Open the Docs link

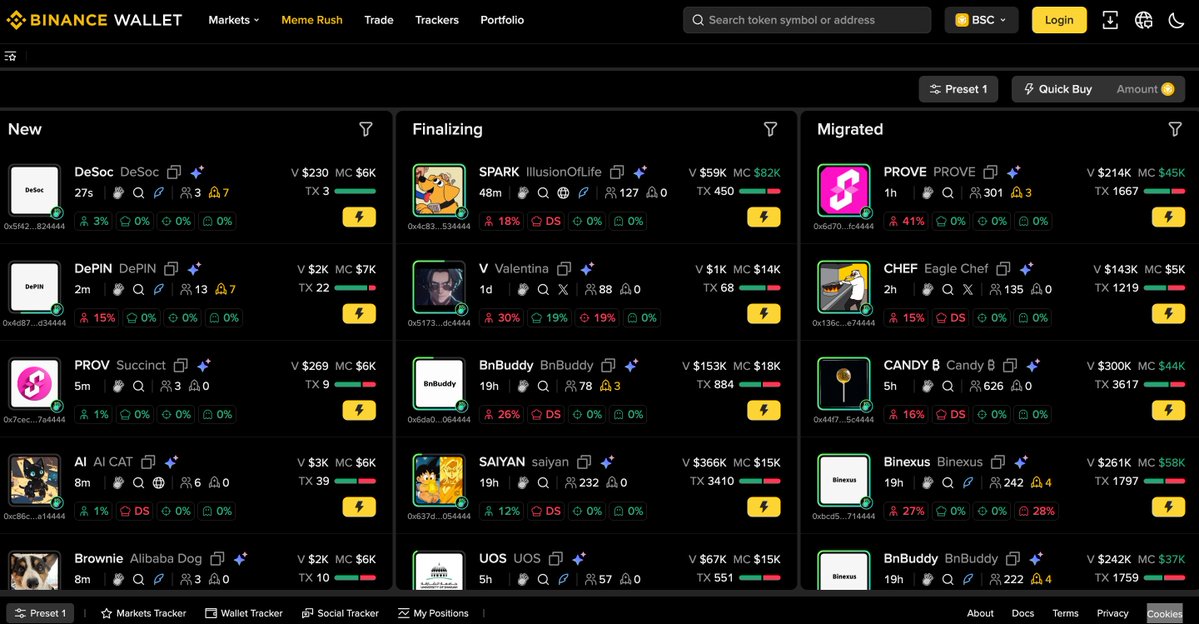click(1023, 613)
